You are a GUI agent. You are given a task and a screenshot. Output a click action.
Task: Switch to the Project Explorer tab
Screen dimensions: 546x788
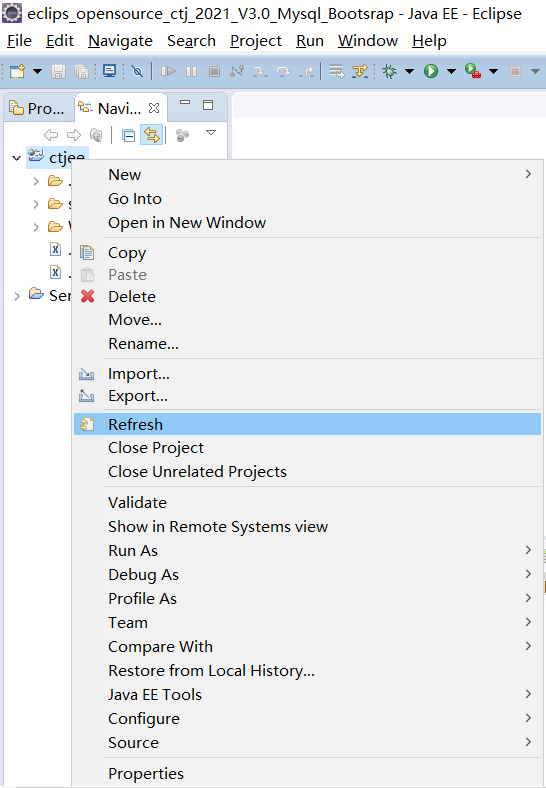point(38,108)
